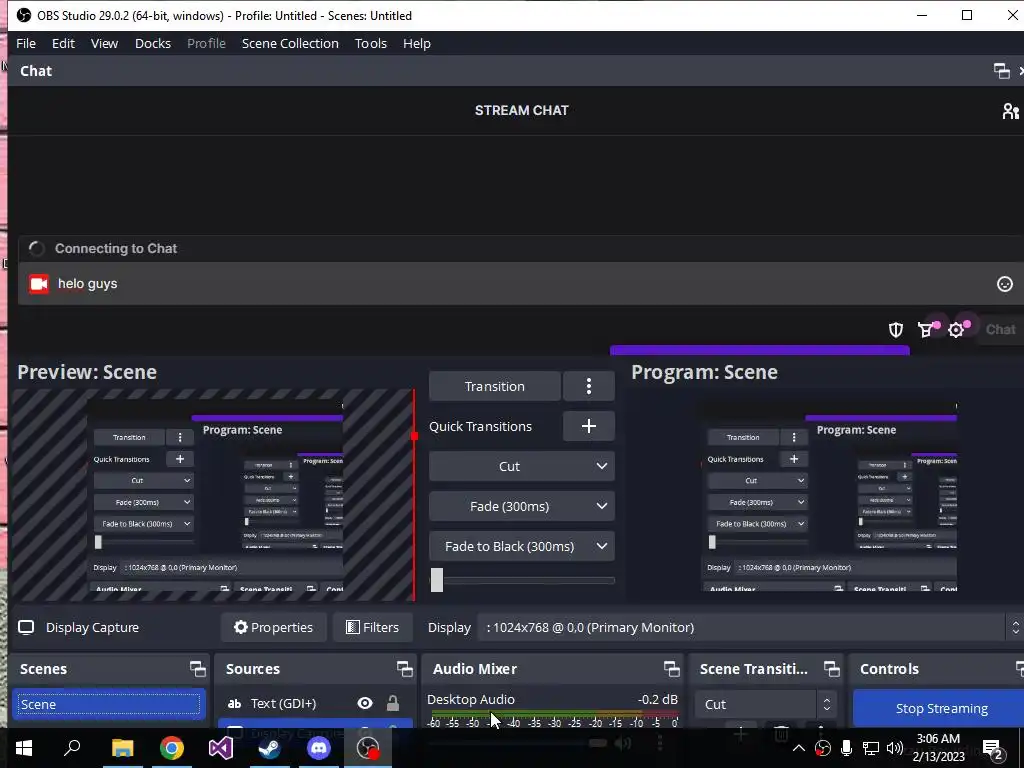Toggle lock on Text (GDI+) source

point(392,703)
